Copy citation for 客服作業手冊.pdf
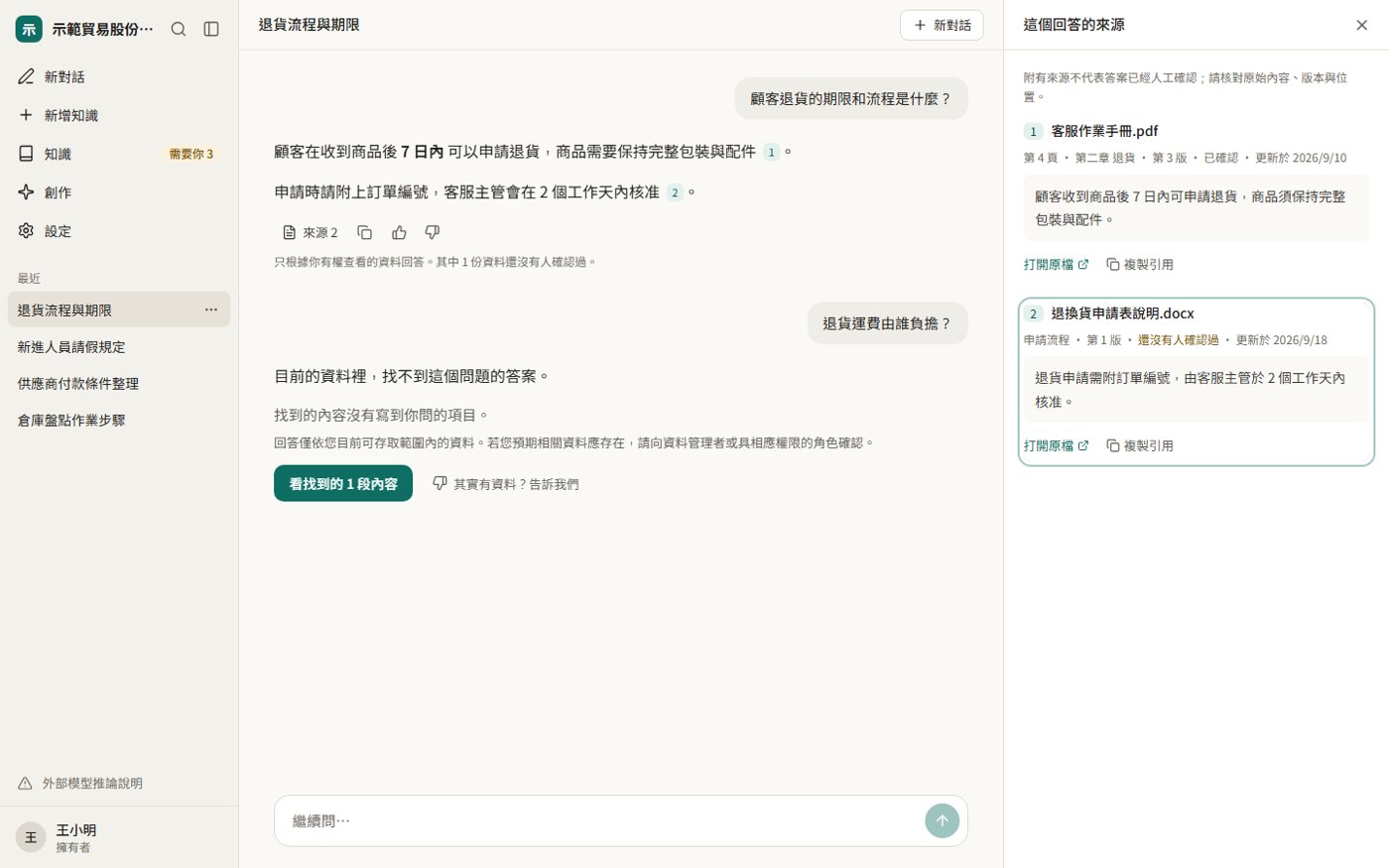Screen dimensions: 1389x868 point(1140,265)
